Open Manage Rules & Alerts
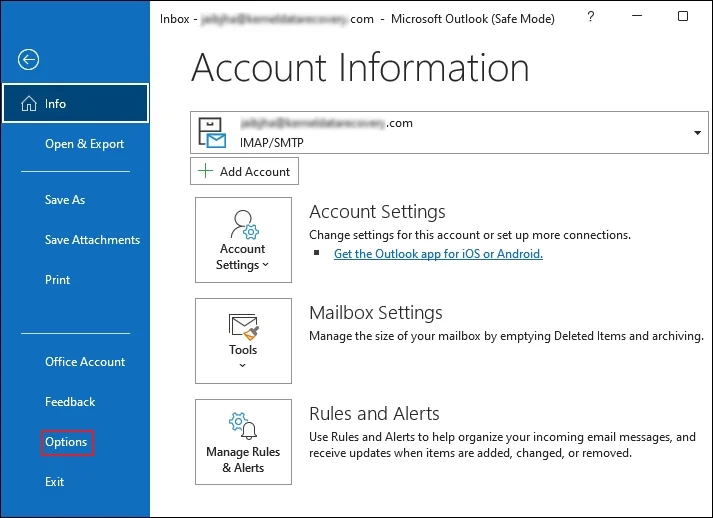Image resolution: width=713 pixels, height=518 pixels. (x=243, y=442)
